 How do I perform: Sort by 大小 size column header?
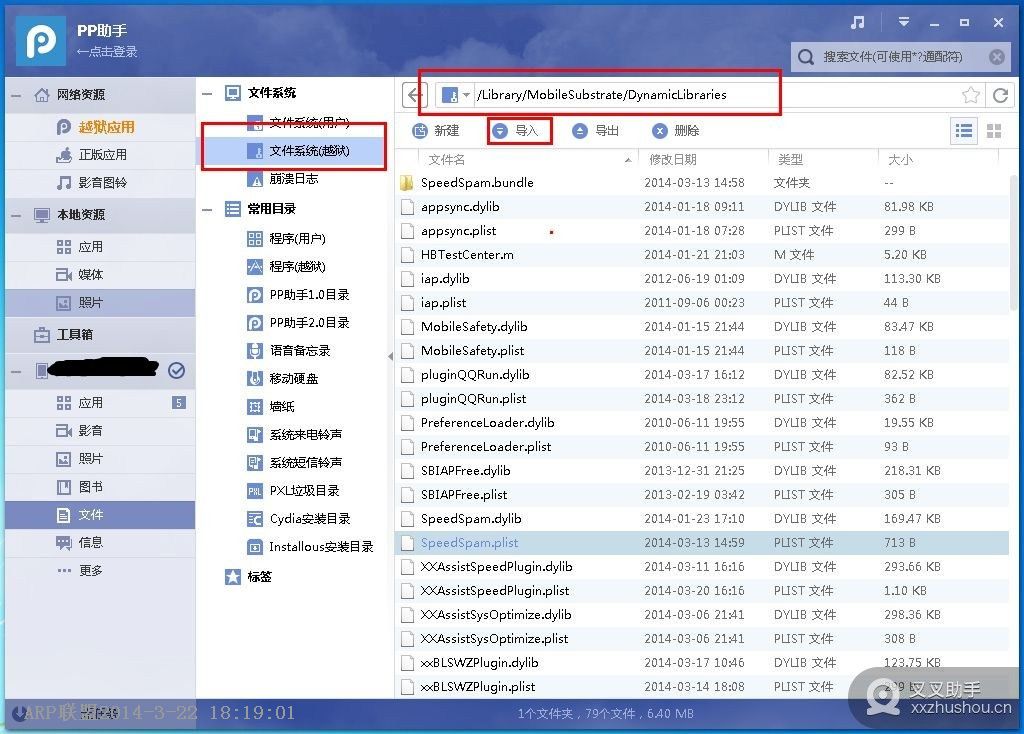[x=901, y=159]
